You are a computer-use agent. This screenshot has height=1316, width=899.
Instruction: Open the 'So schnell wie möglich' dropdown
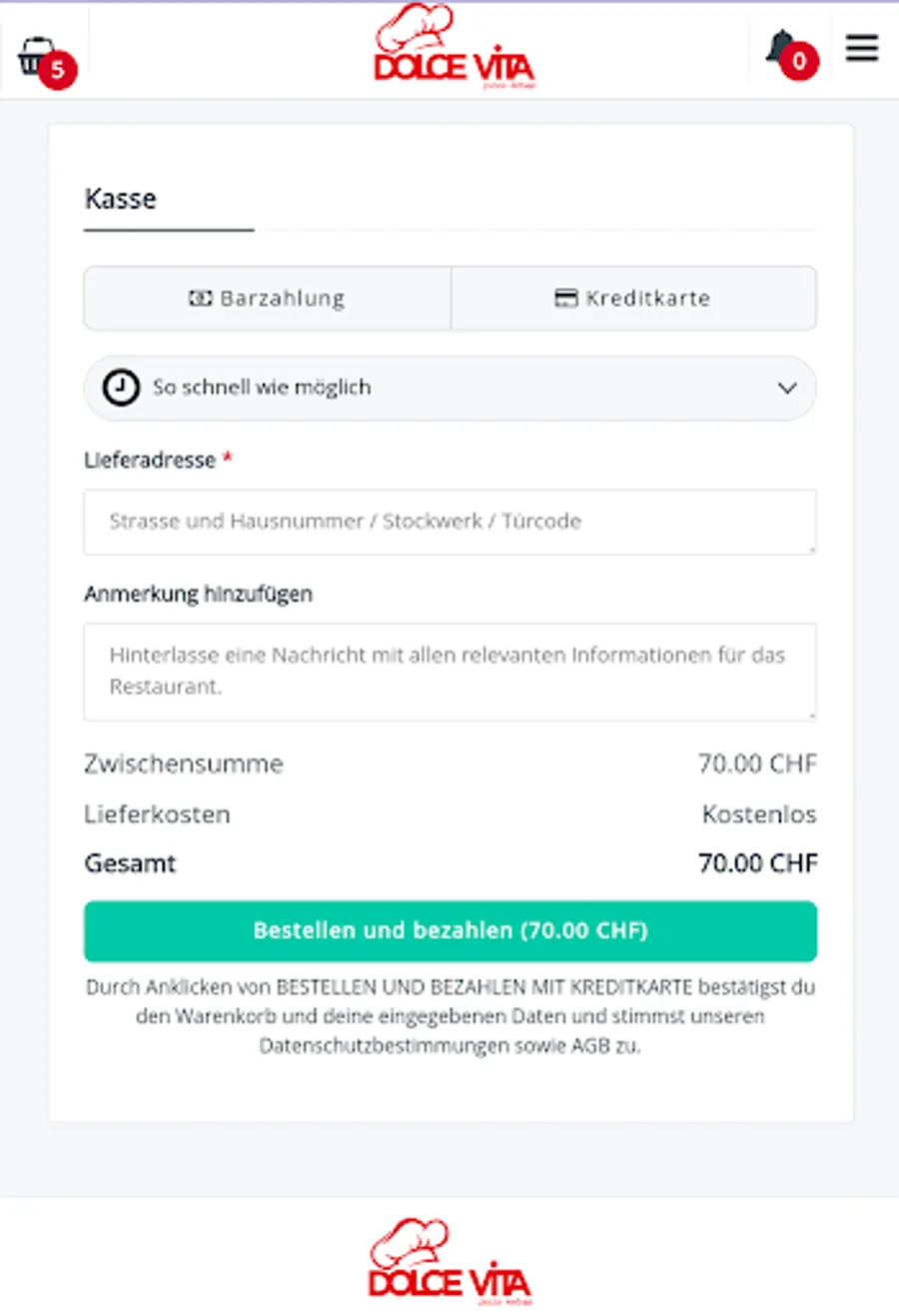pyautogui.click(x=449, y=388)
